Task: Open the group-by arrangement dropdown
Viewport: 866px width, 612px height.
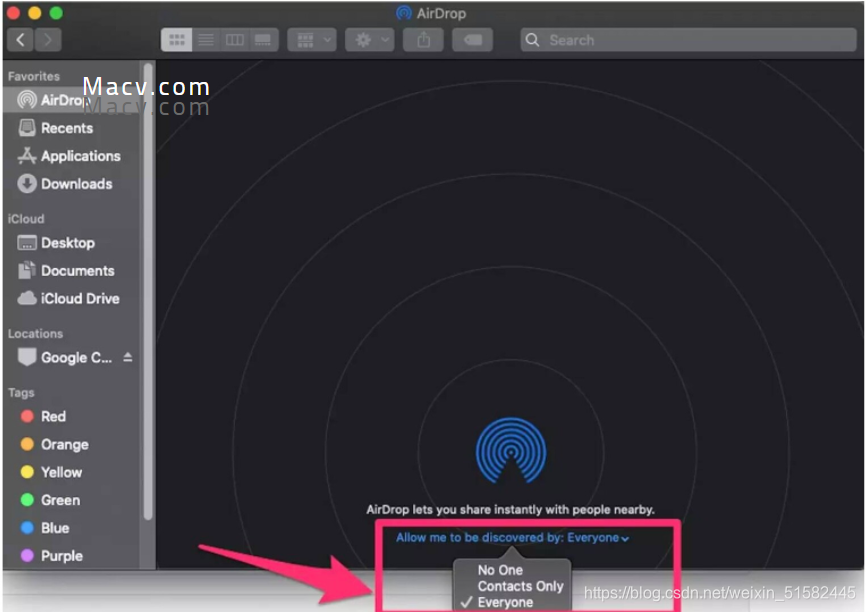Action: (312, 40)
